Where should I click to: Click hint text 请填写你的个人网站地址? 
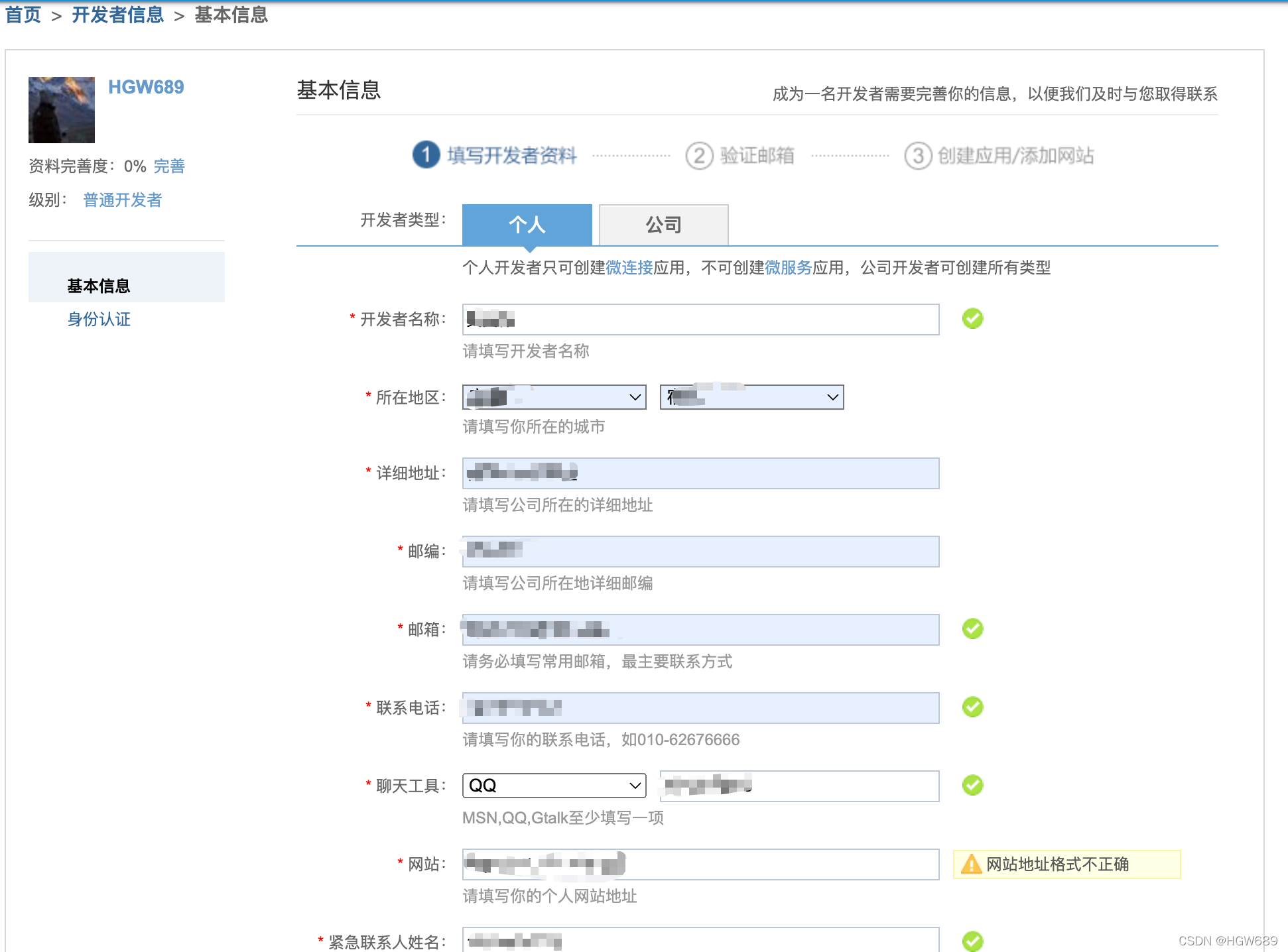coord(550,896)
